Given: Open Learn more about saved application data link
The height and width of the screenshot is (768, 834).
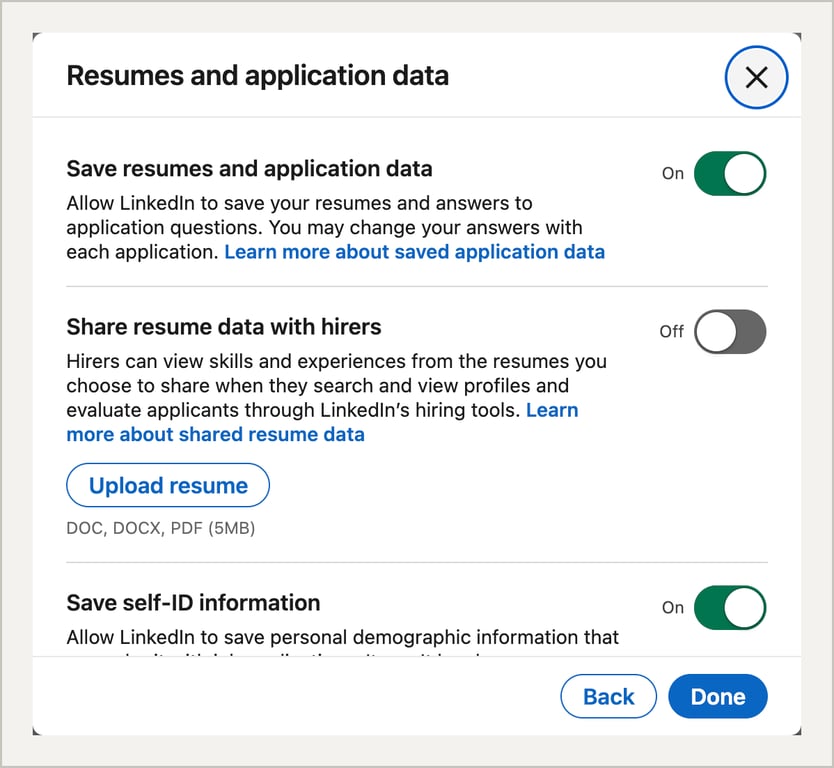Looking at the screenshot, I should (414, 252).
